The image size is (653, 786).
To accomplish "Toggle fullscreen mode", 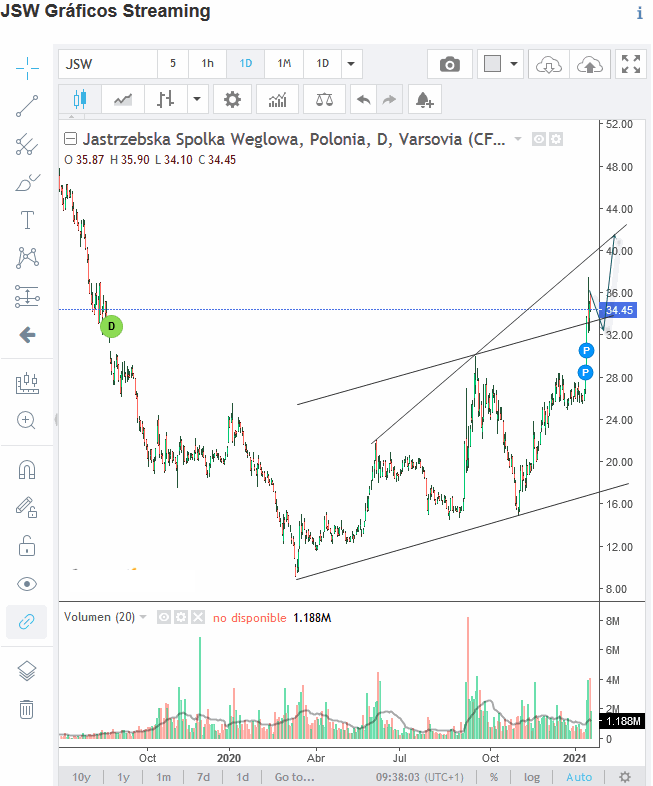I will (630, 64).
